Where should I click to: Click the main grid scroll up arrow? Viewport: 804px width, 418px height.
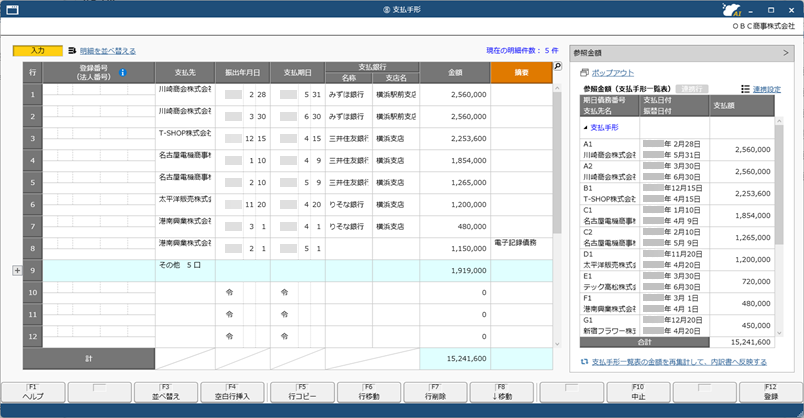coord(557,88)
